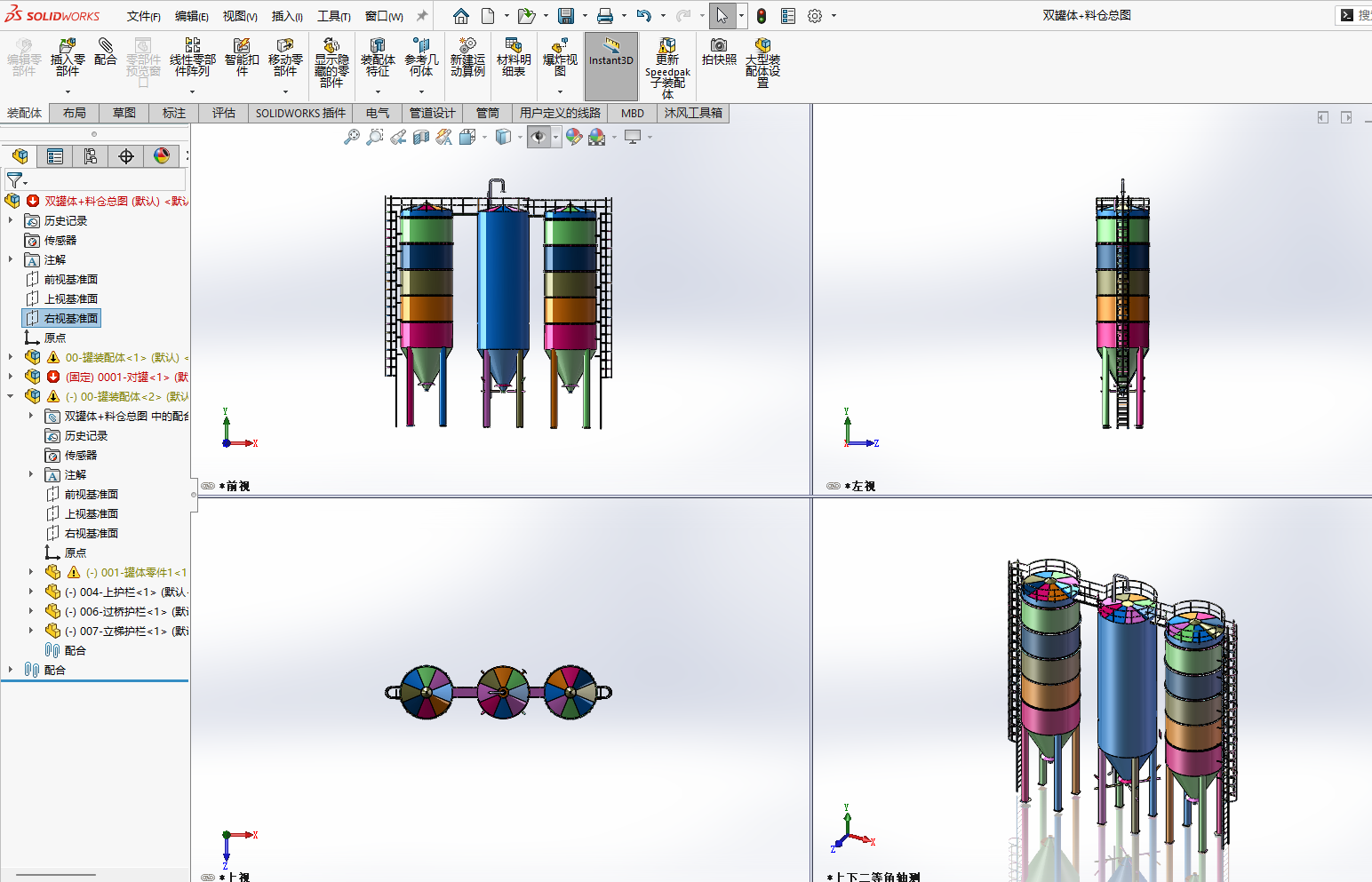Switch to PropertyManager tab icon
The image size is (1372, 882).
55,156
